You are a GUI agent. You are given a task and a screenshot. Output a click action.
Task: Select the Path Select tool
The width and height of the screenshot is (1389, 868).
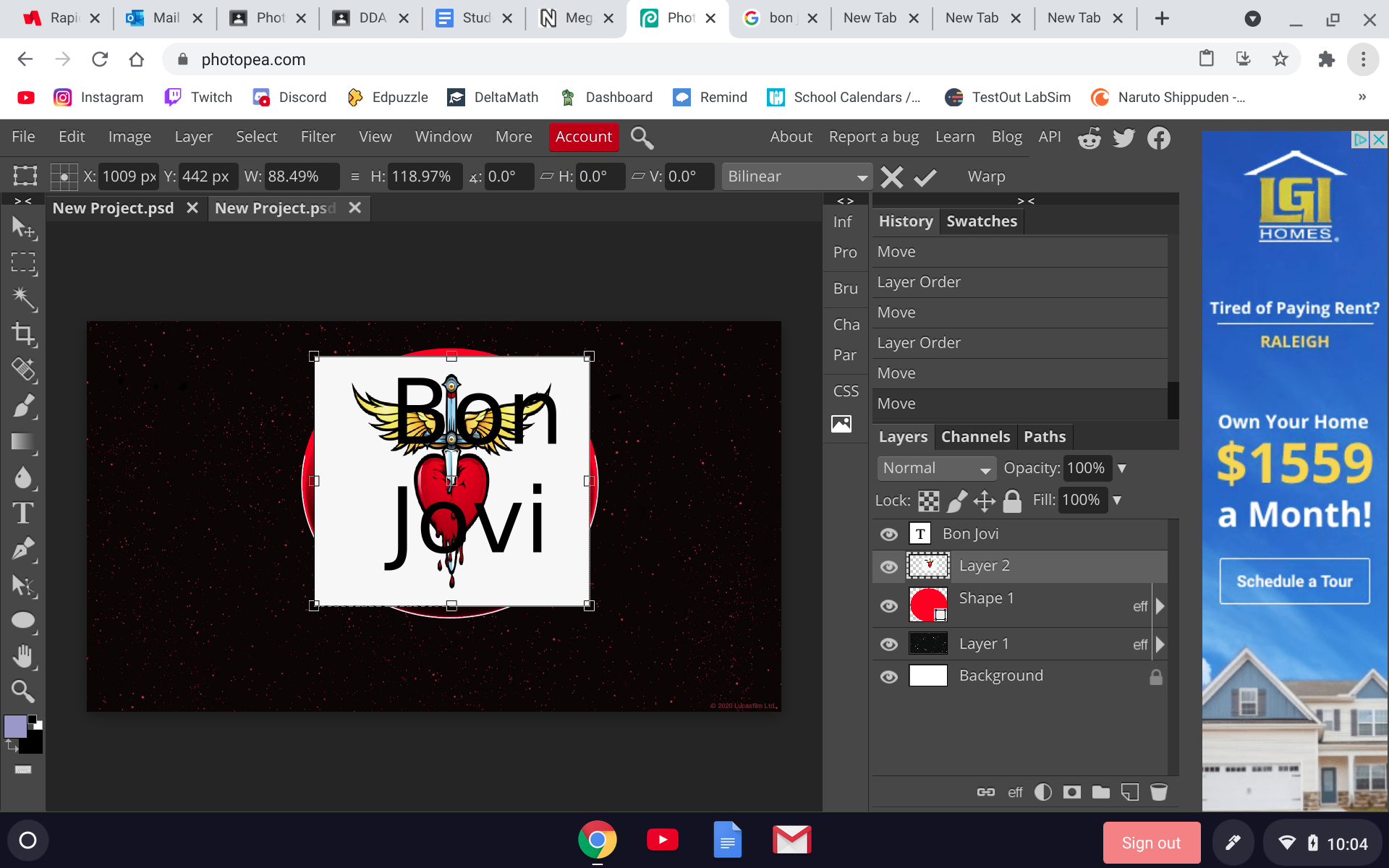[x=23, y=585]
